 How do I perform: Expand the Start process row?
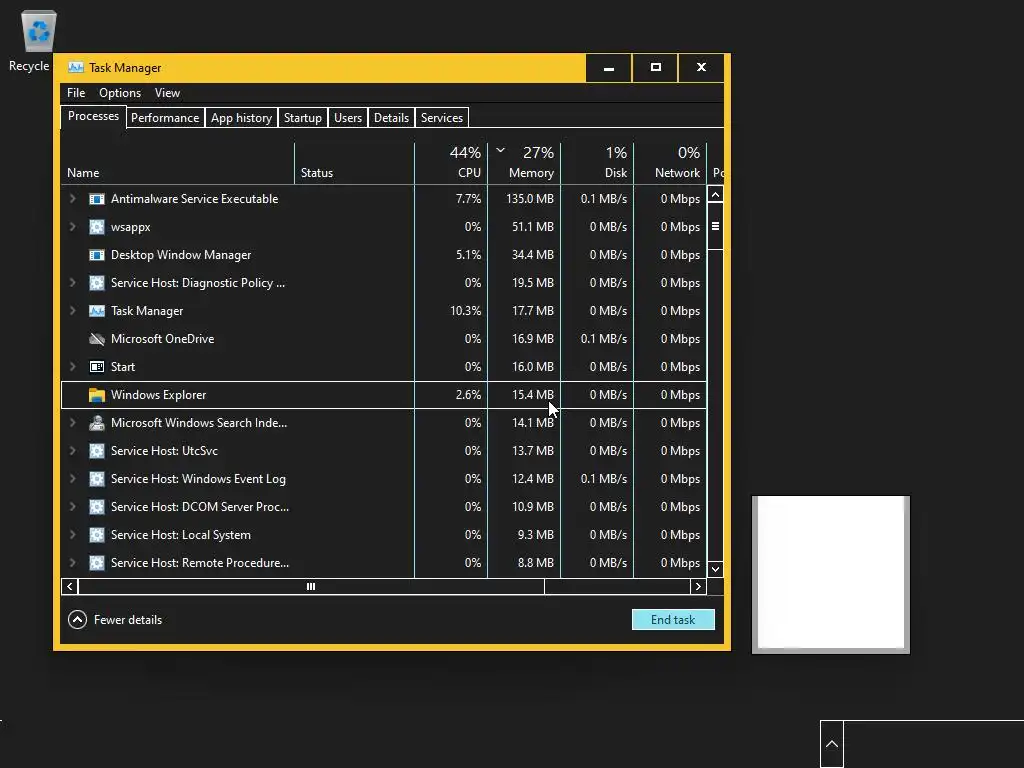pyautogui.click(x=72, y=367)
